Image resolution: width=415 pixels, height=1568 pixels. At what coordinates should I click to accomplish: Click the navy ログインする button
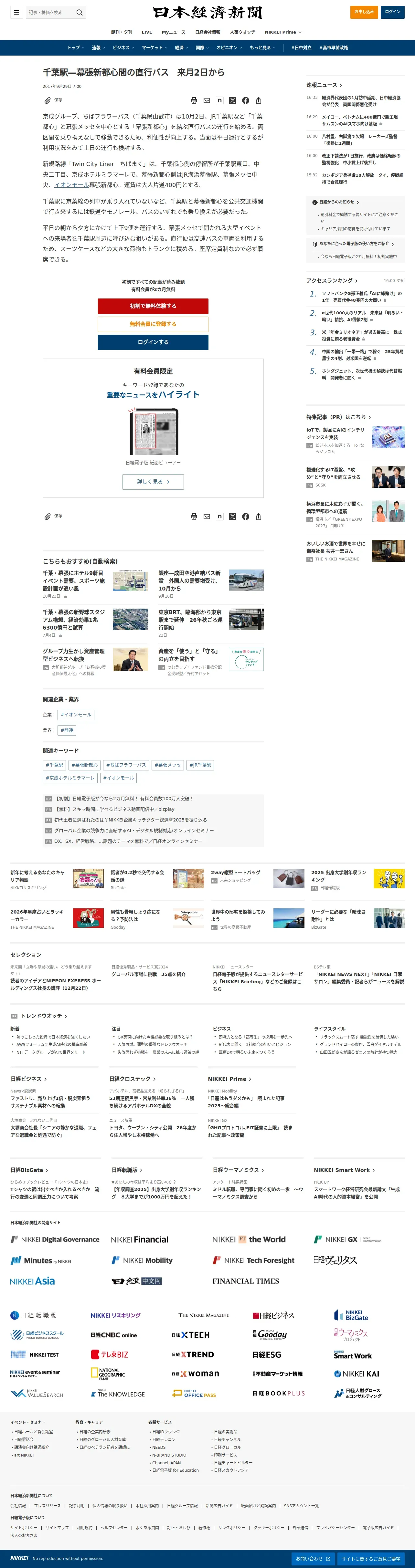[153, 342]
